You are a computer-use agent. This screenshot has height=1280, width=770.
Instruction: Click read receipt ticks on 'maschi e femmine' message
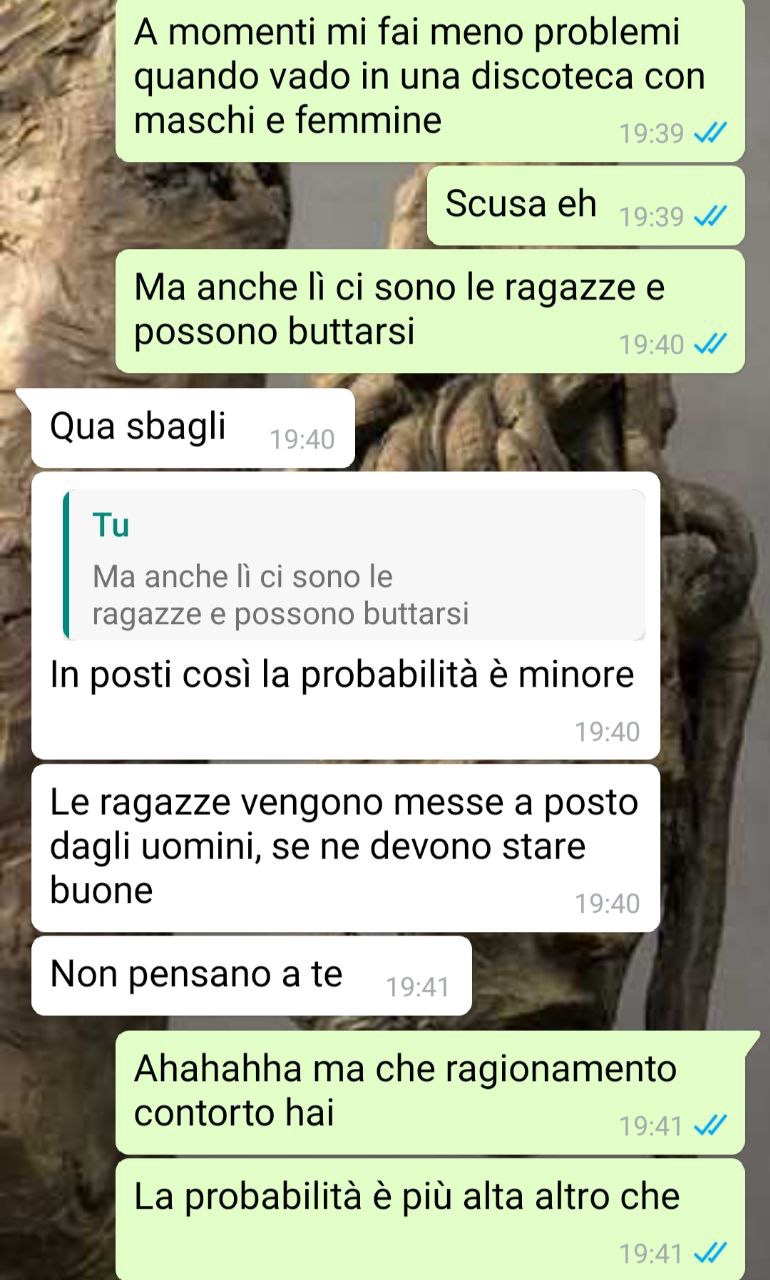tap(710, 133)
